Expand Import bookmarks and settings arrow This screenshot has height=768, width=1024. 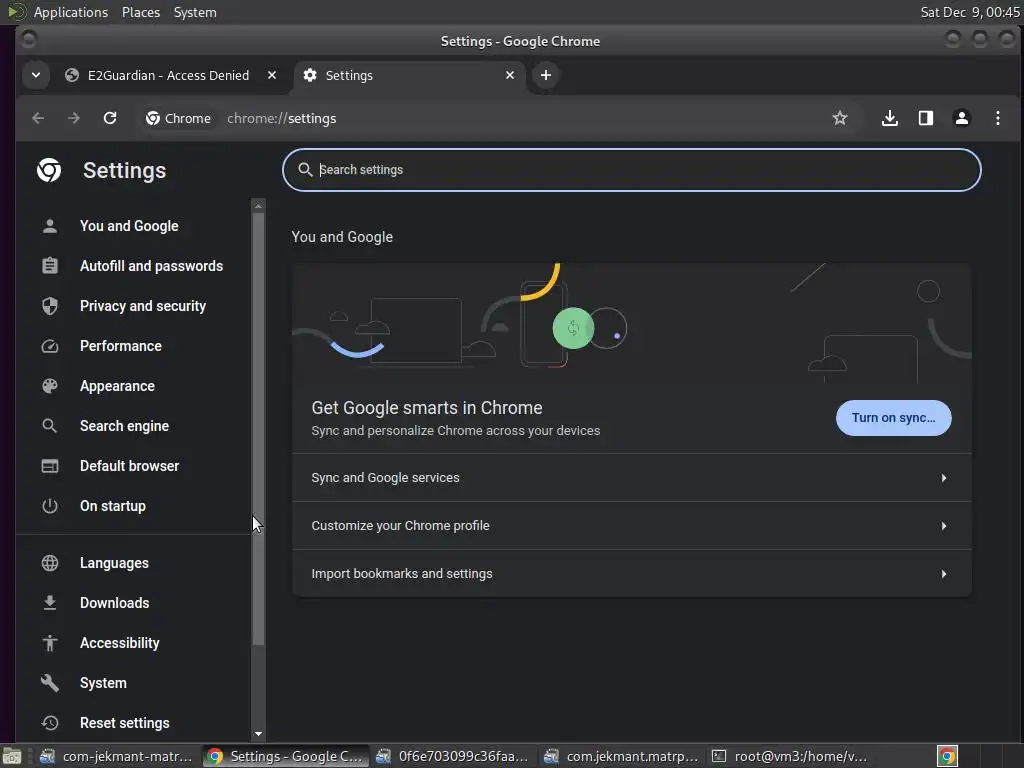click(944, 574)
